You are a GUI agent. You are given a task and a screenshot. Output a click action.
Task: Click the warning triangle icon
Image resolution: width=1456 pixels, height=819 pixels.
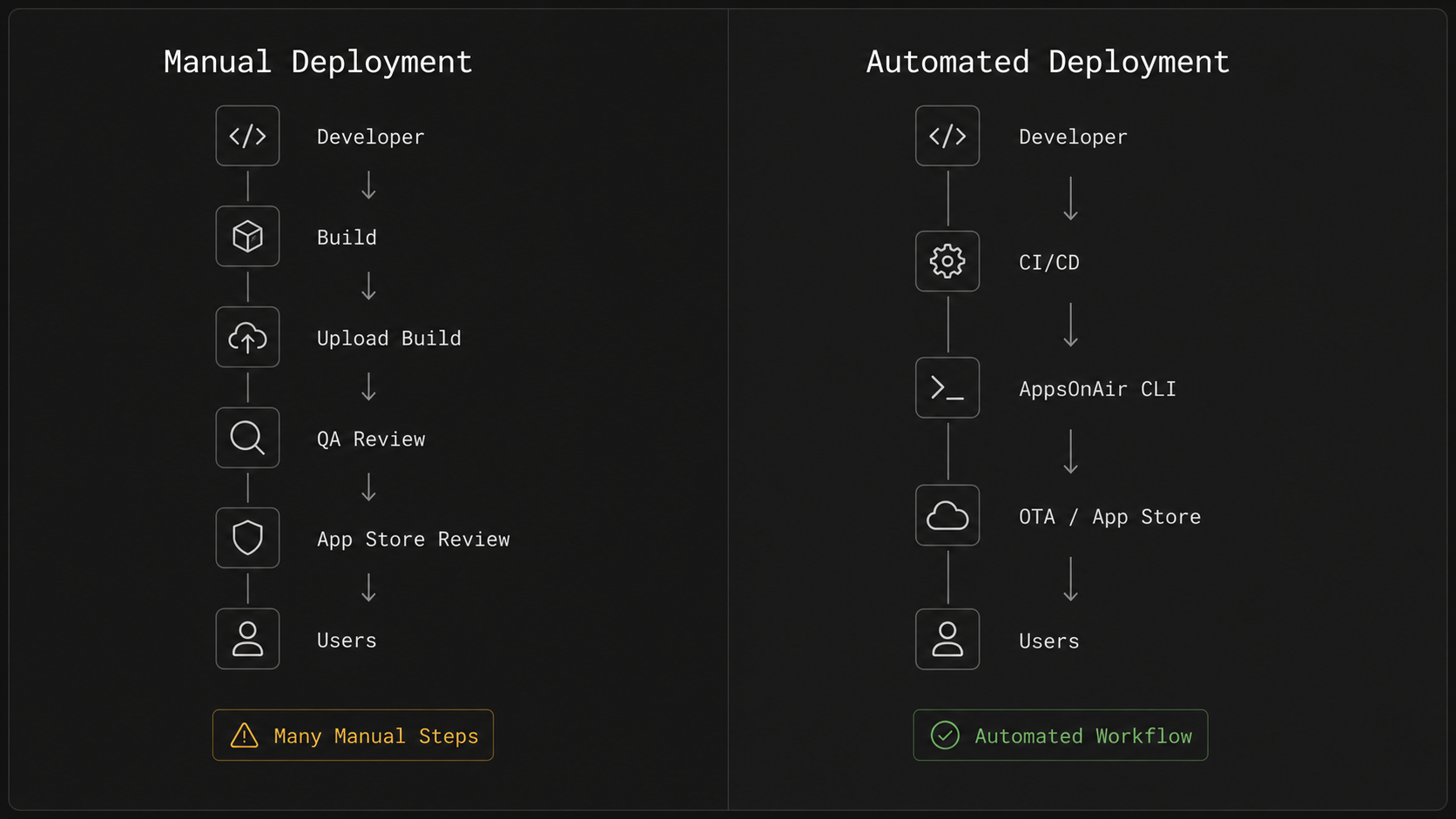(245, 735)
